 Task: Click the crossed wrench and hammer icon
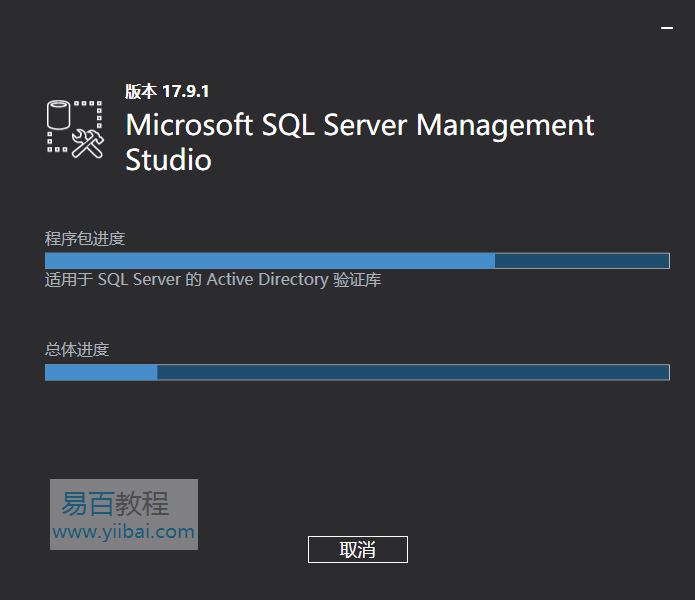[x=88, y=143]
